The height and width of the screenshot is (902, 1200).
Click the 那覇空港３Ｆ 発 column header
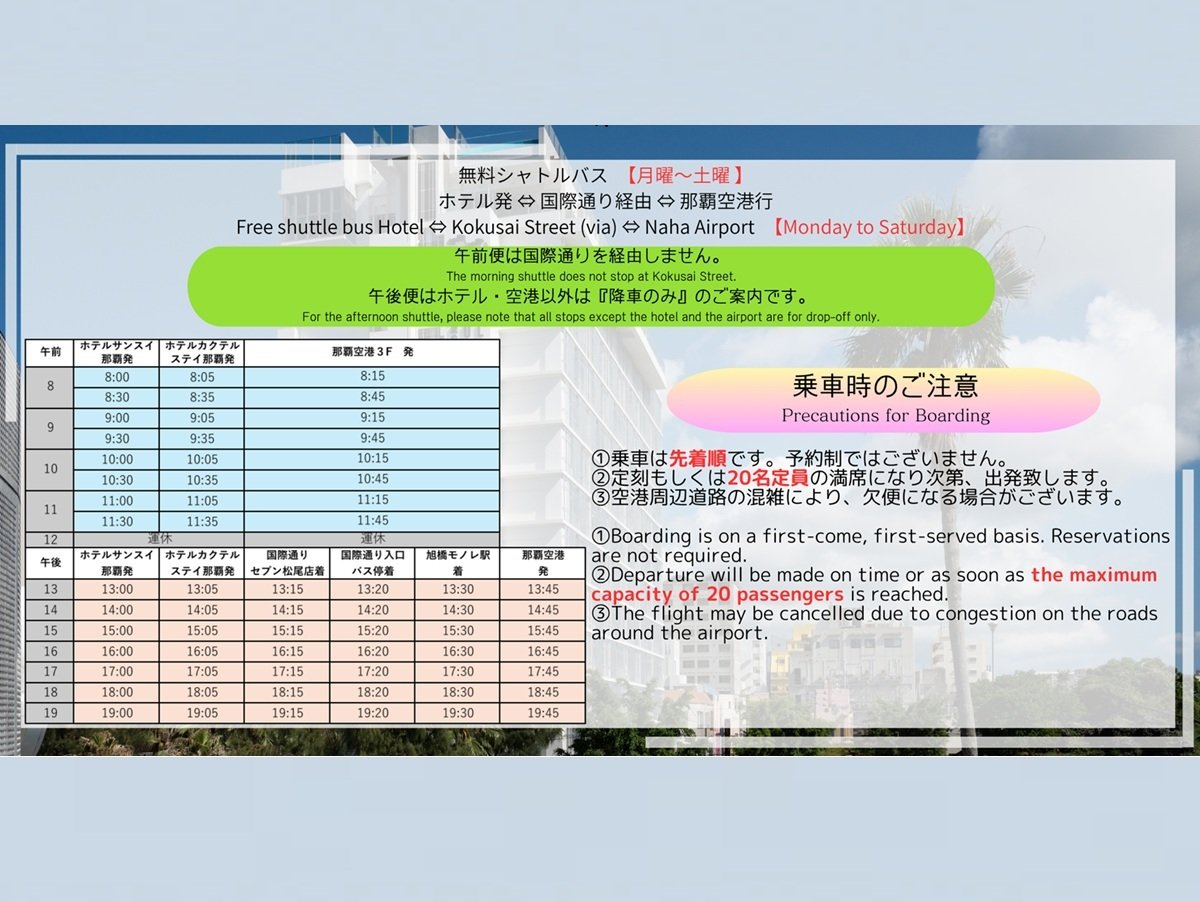(372, 352)
